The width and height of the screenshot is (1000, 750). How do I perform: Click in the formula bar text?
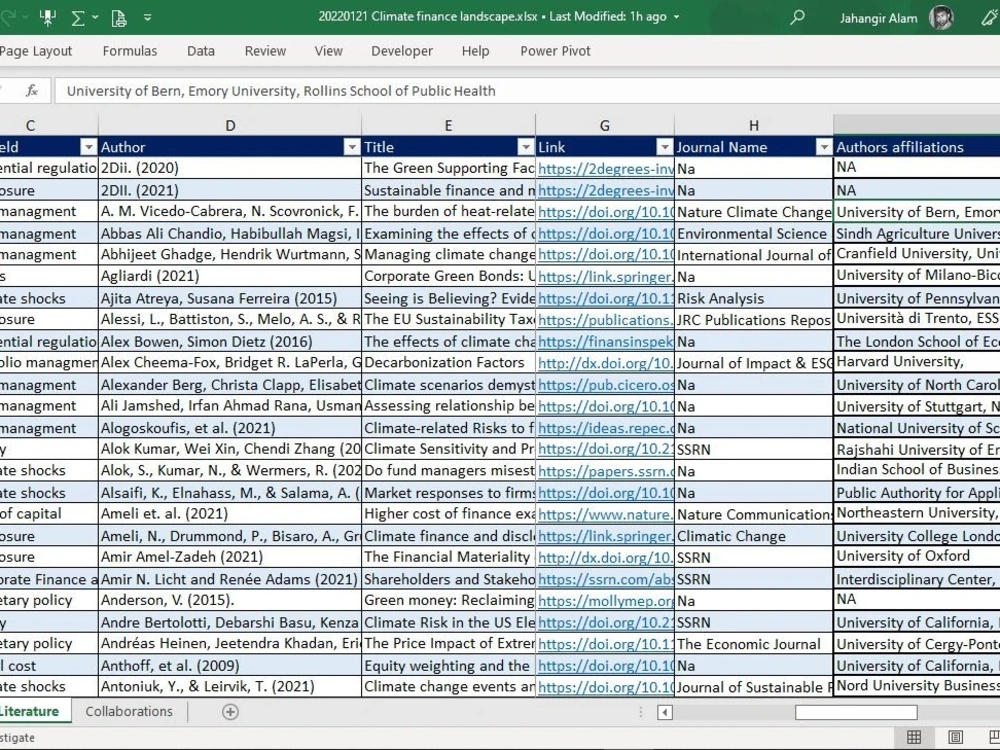coord(281,91)
